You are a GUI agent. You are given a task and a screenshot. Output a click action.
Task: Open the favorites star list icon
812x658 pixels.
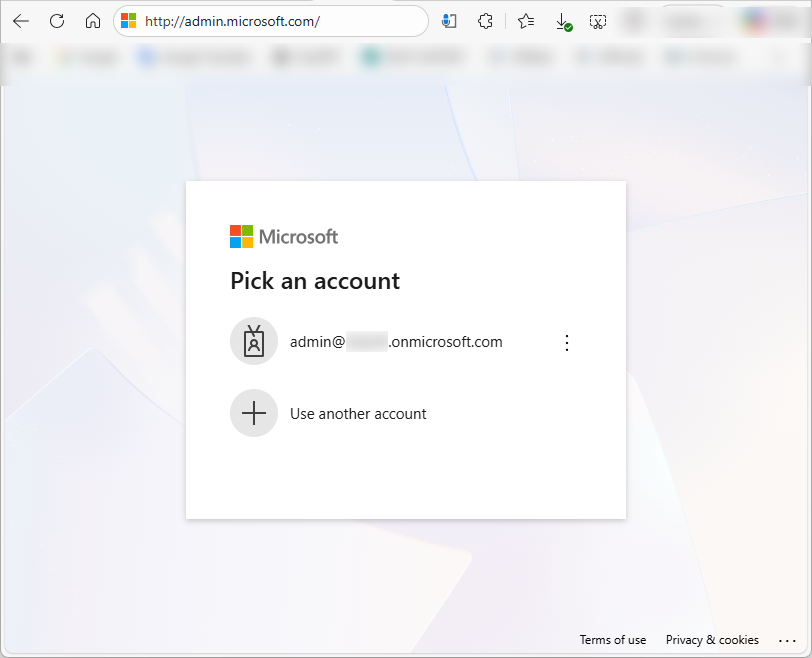[526, 21]
